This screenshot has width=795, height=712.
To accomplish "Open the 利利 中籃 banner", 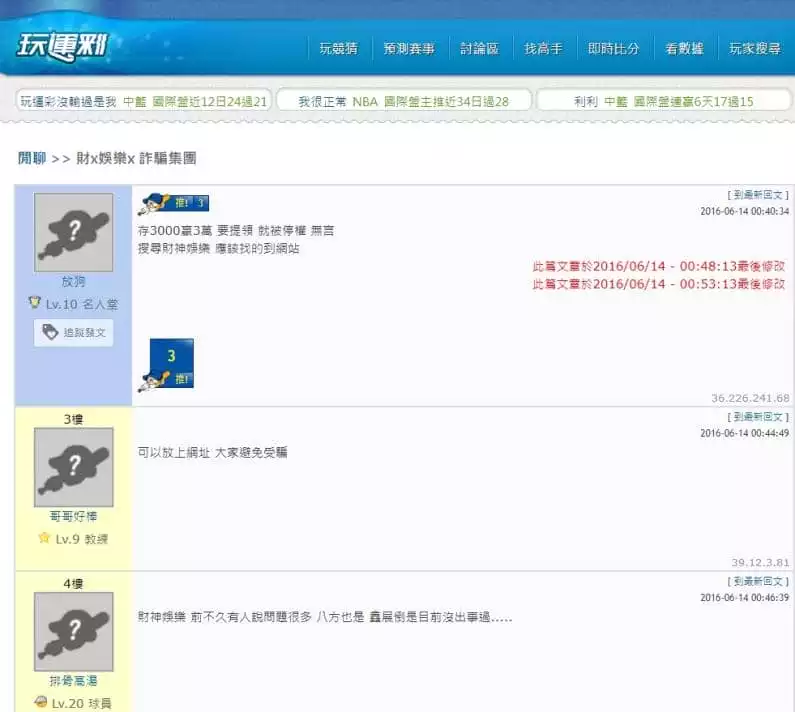I will 664,101.
